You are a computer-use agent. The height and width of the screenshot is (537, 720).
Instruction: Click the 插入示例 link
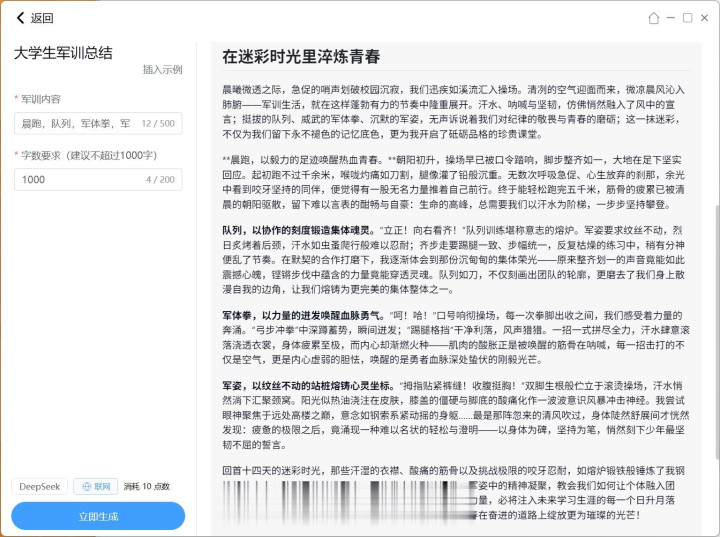(x=162, y=70)
